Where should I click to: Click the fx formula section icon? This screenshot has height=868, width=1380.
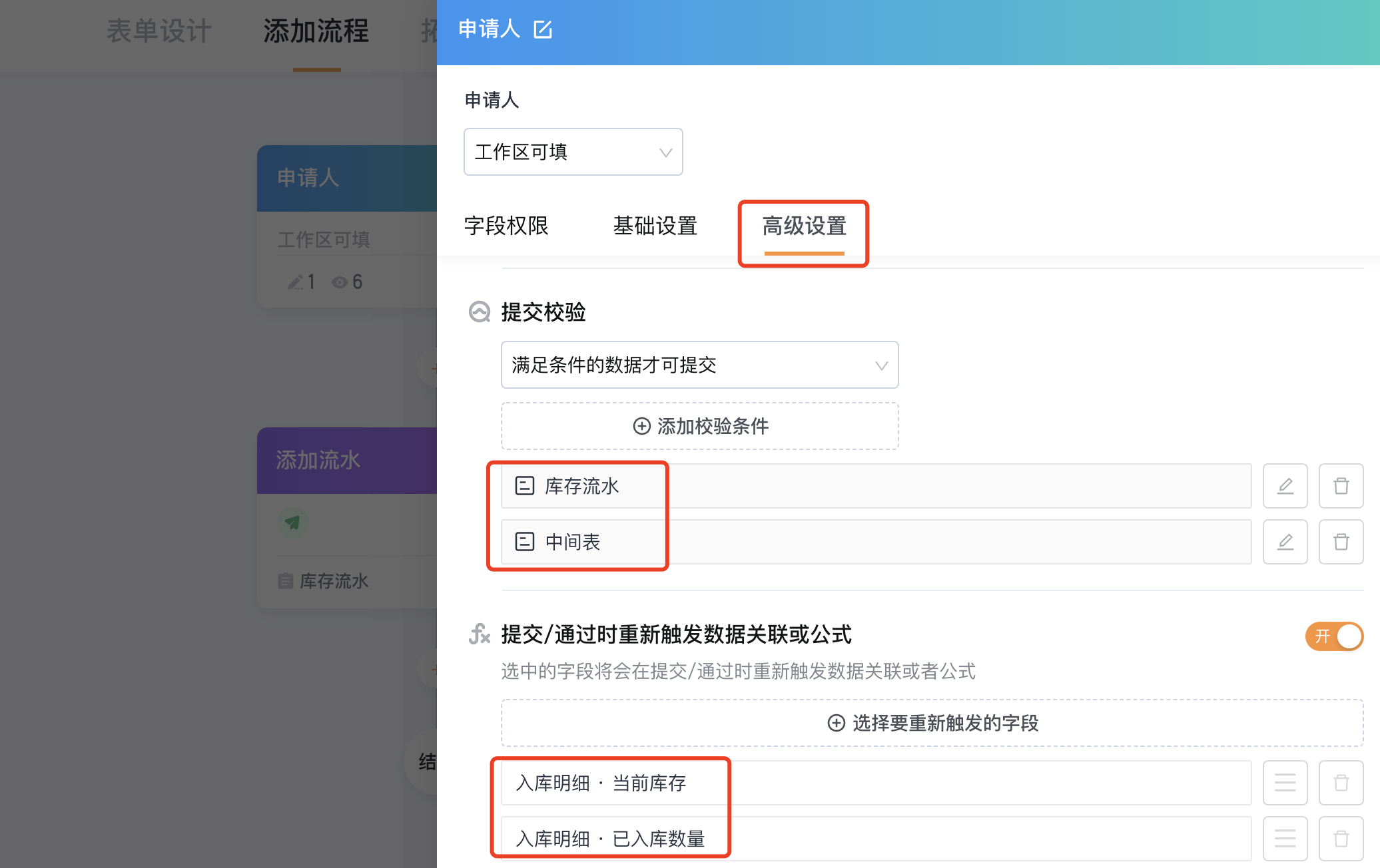[480, 634]
